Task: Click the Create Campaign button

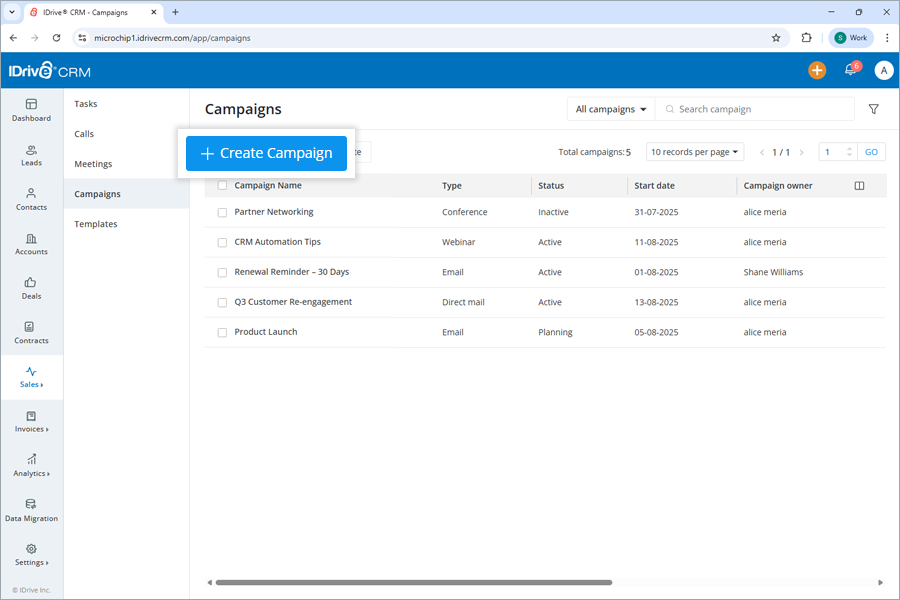Action: [x=265, y=153]
